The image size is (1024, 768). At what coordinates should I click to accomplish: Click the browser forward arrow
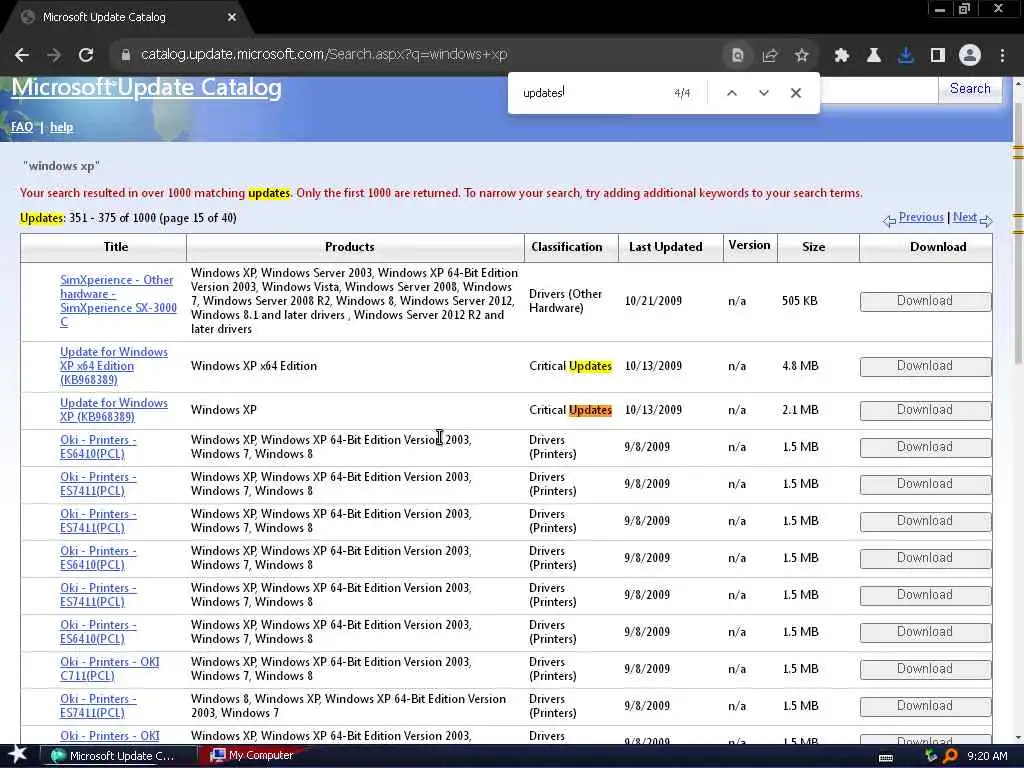54,55
